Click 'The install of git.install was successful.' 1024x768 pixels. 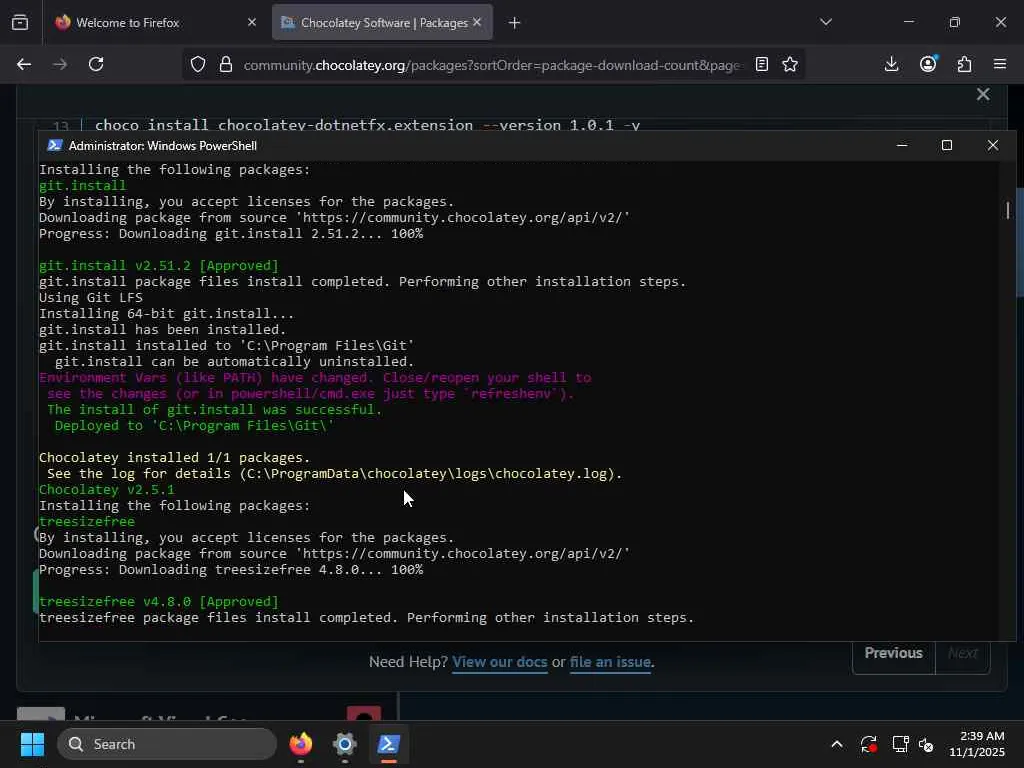[x=214, y=409]
